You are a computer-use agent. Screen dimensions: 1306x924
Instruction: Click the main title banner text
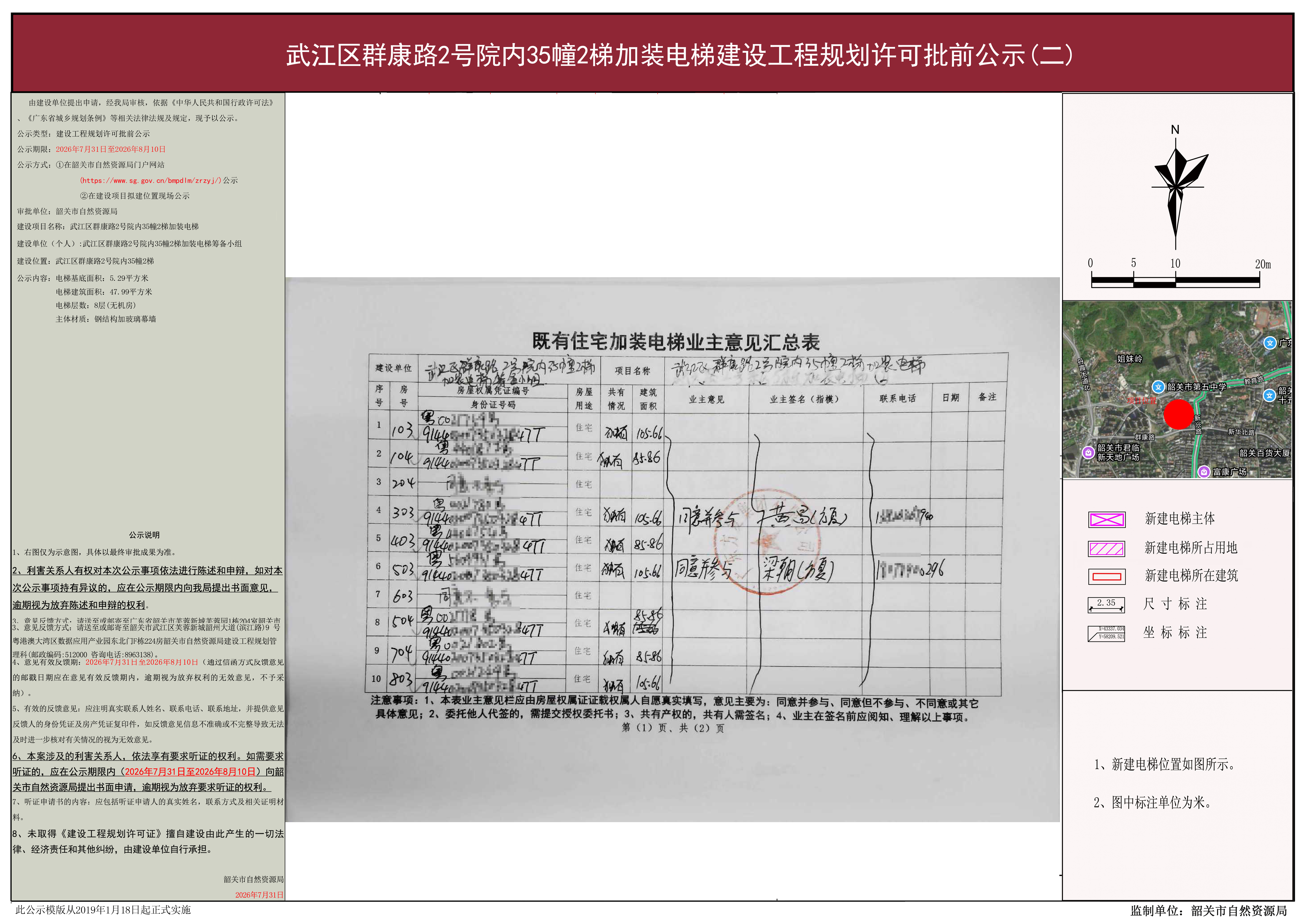point(679,55)
